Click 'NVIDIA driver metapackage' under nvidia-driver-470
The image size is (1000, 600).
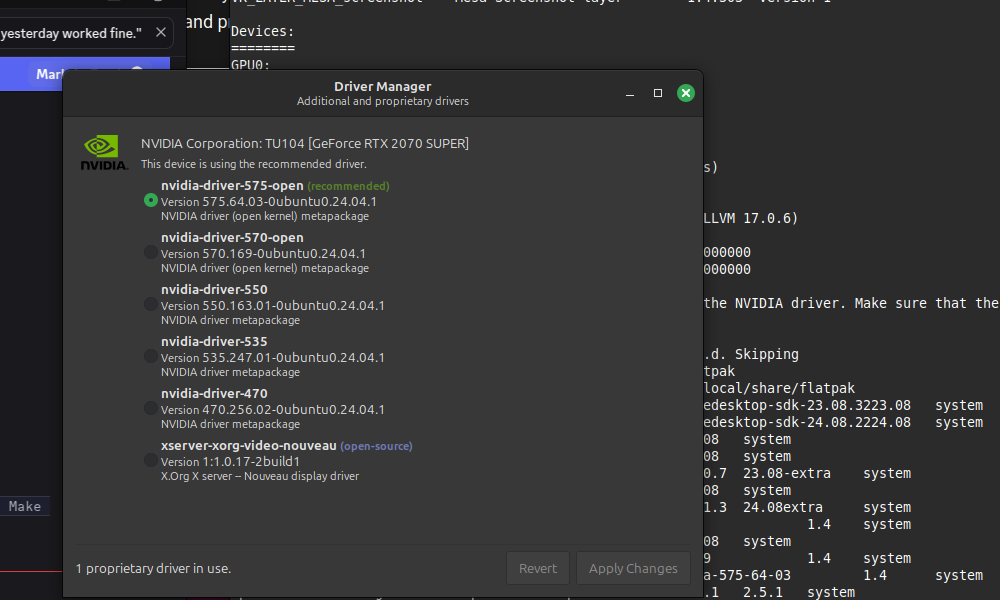pyautogui.click(x=230, y=424)
